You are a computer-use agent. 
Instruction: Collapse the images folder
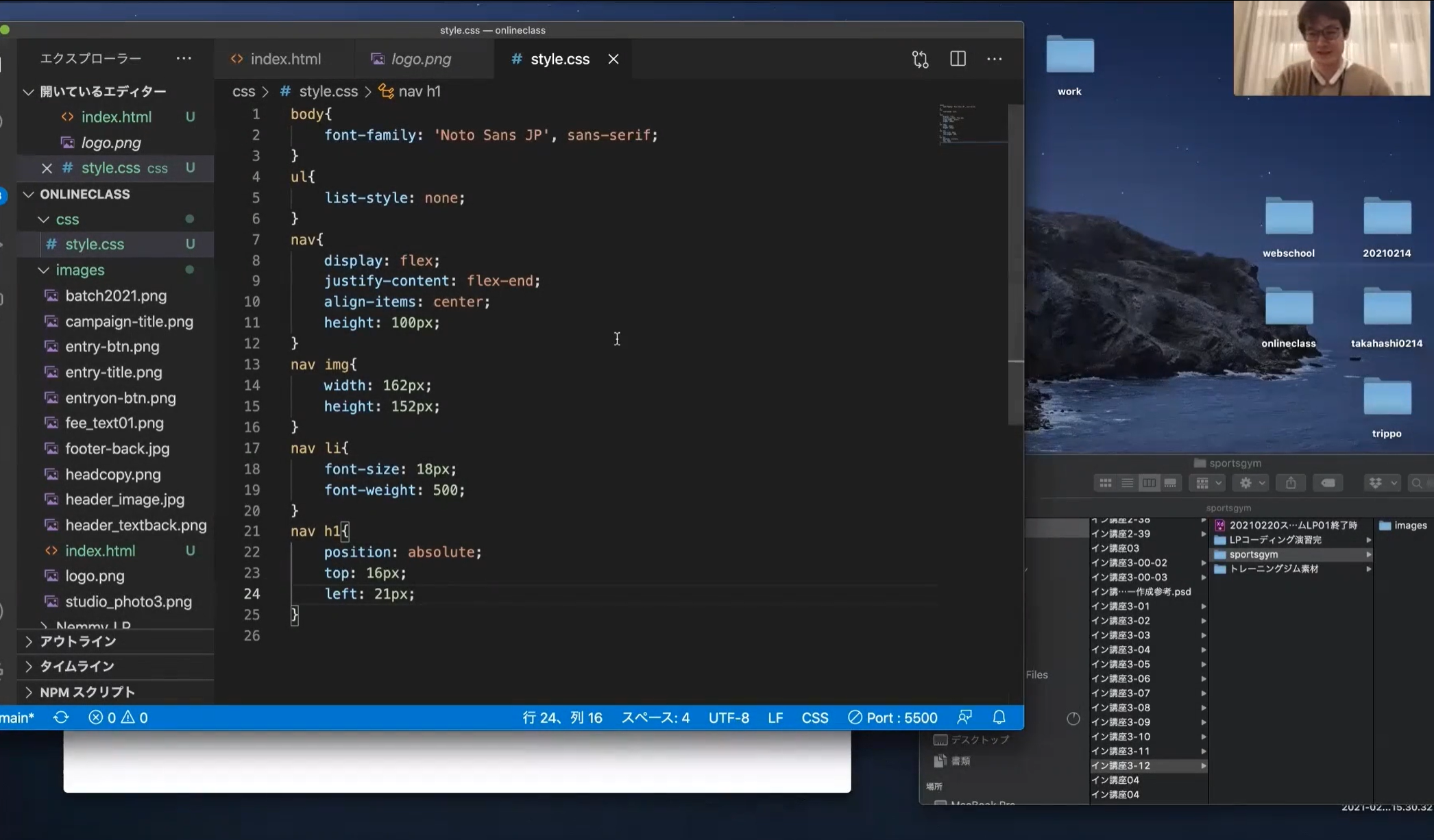[43, 270]
